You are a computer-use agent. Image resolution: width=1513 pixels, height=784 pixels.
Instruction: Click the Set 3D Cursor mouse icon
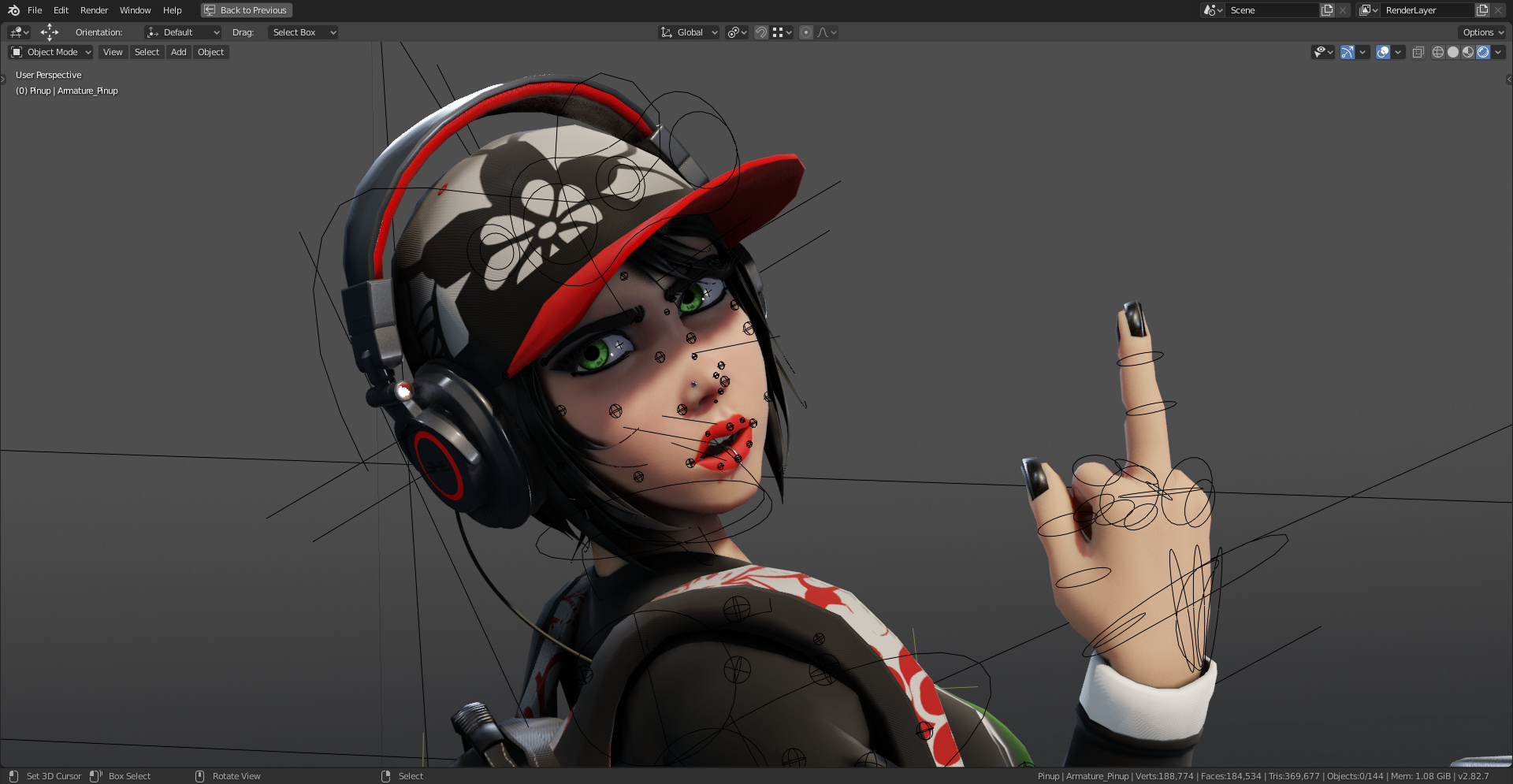click(13, 776)
